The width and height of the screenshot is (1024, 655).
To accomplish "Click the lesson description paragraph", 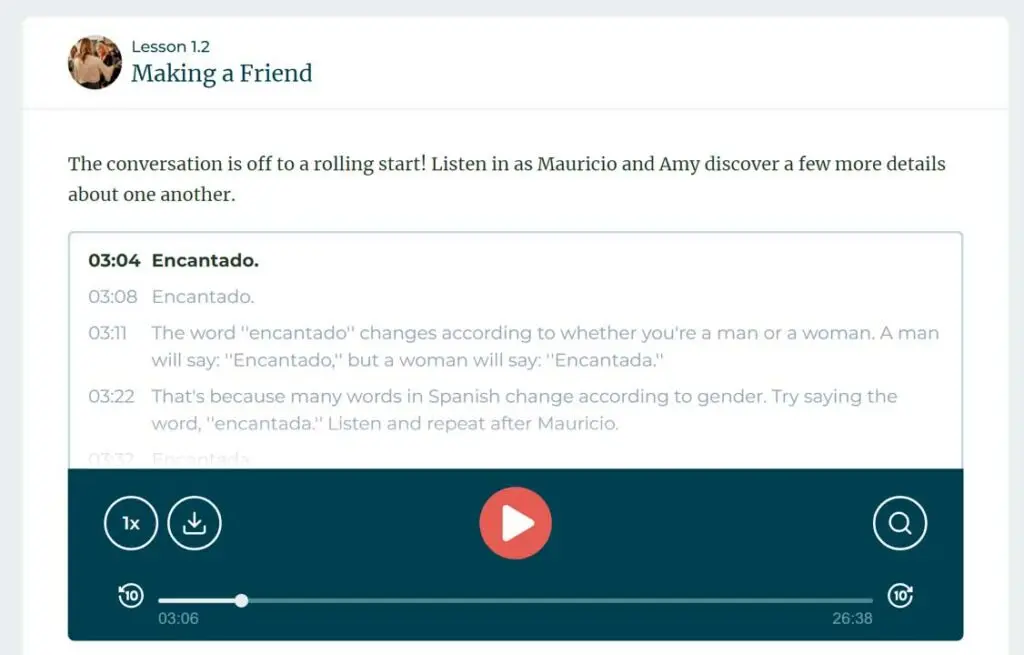I will 507,179.
